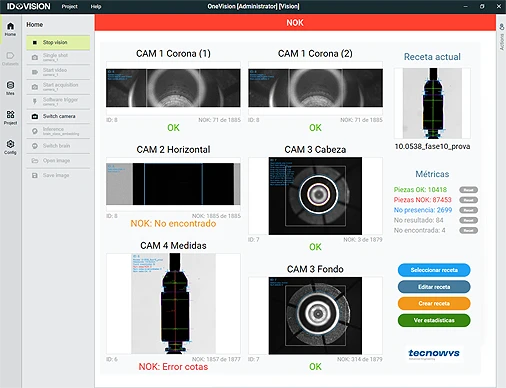Click the Receta actual preview image
This screenshot has height=388, width=506.
[x=432, y=103]
